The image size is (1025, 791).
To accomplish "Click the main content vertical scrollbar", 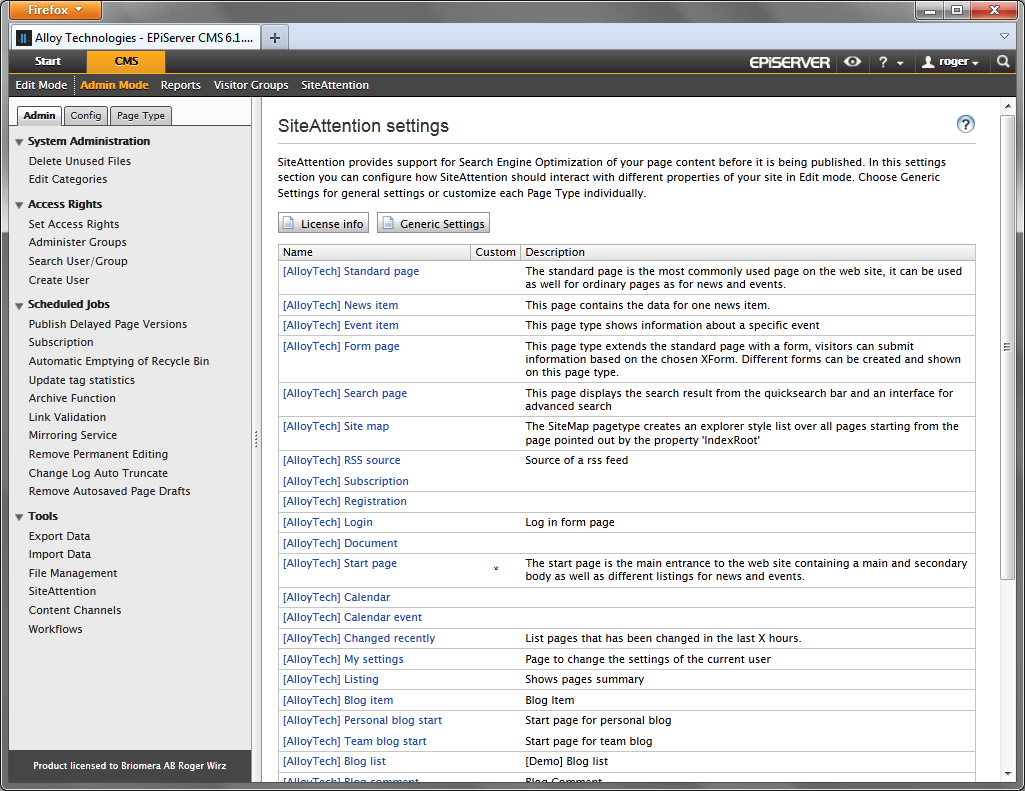I will [x=1008, y=345].
